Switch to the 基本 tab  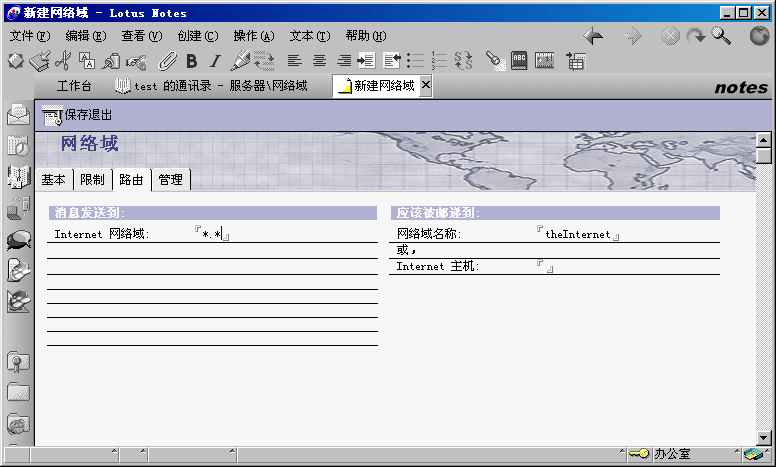[54, 180]
